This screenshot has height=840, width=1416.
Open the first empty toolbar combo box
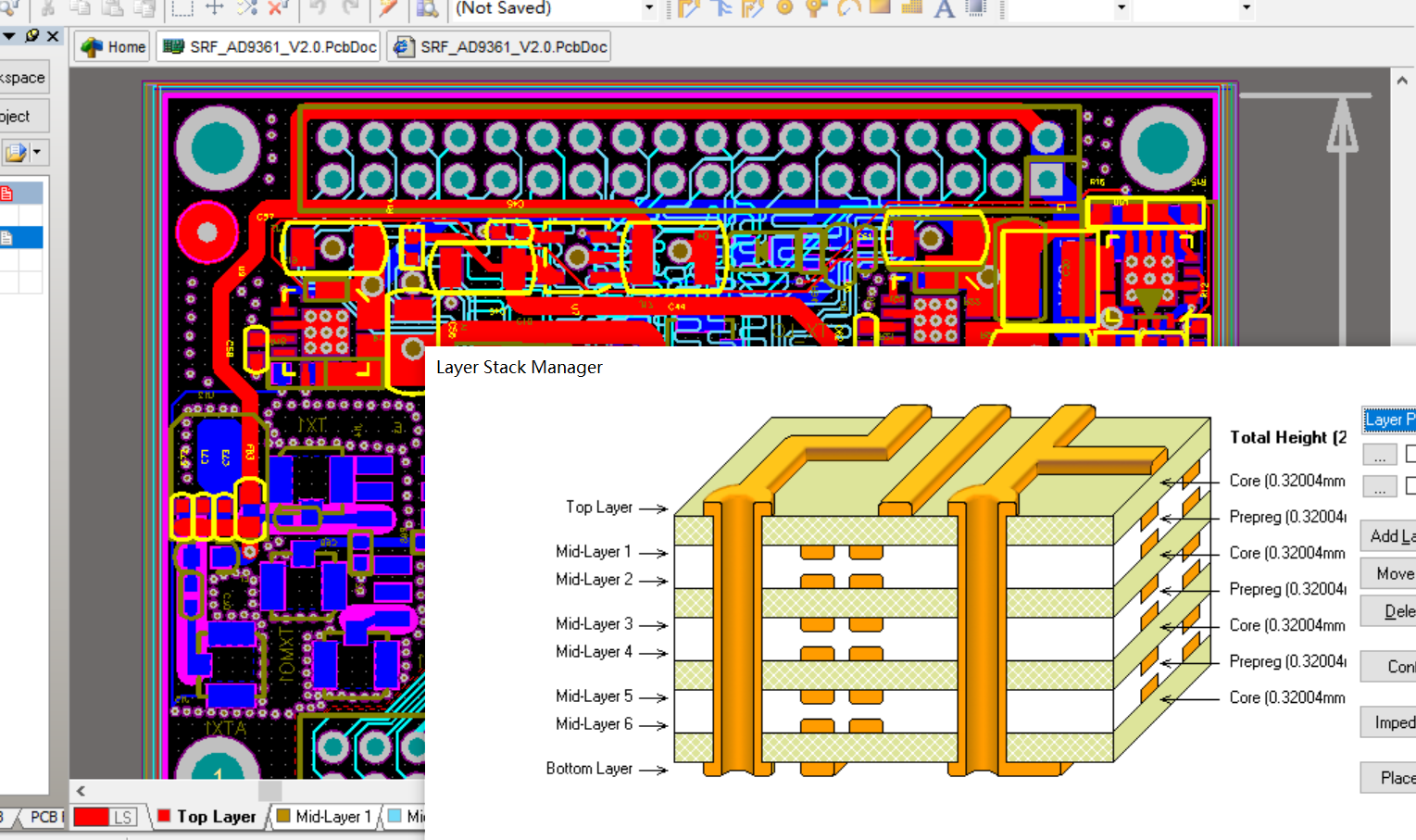pos(1068,8)
